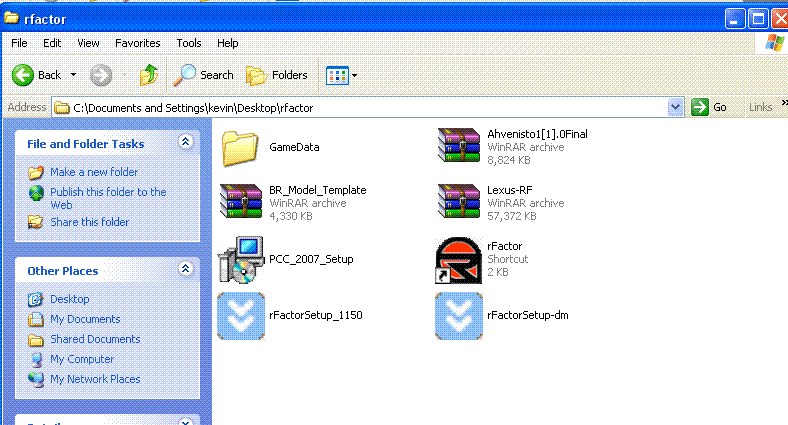Collapse the Other Places panel
This screenshot has height=425, width=788.
tap(185, 269)
